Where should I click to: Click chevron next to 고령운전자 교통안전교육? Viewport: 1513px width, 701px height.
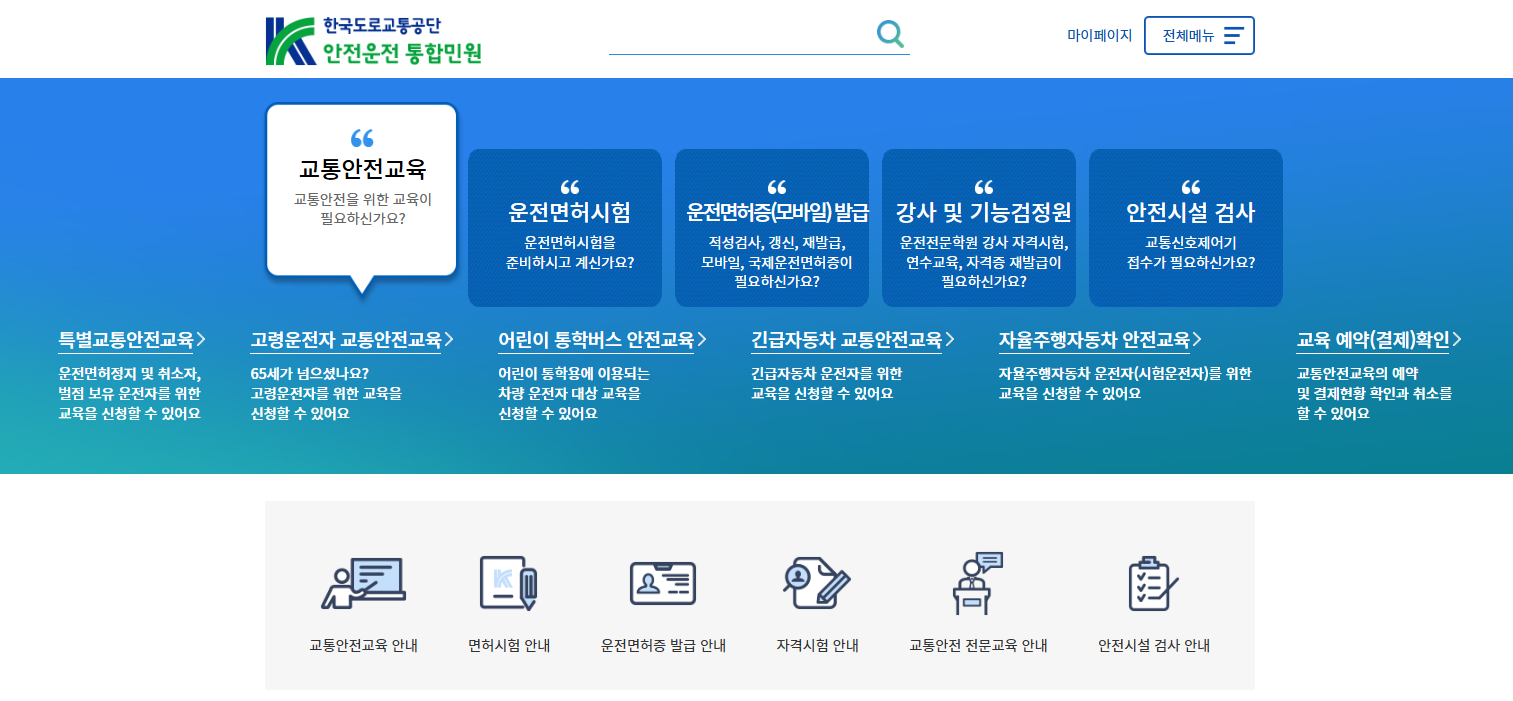tap(449, 339)
